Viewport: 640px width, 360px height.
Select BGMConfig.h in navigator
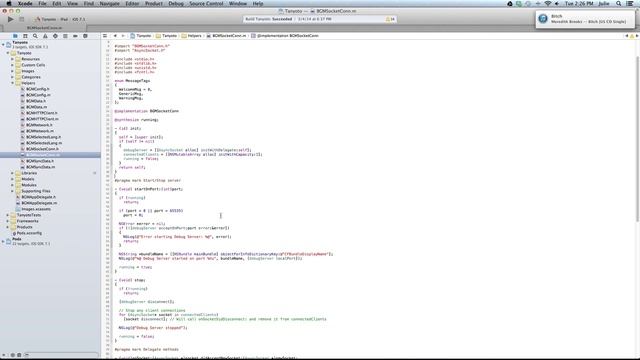38,89
